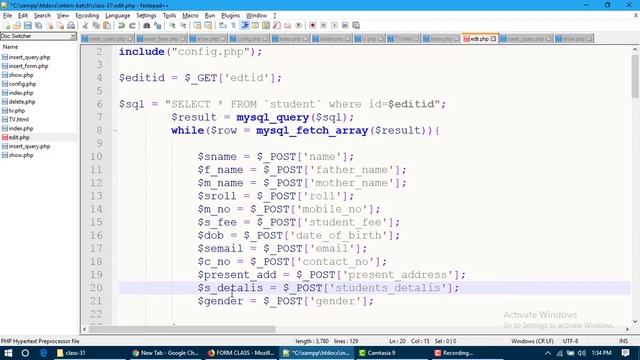The width and height of the screenshot is (640, 360).
Task: Open the Encoding menu
Action: pyautogui.click(x=87, y=16)
